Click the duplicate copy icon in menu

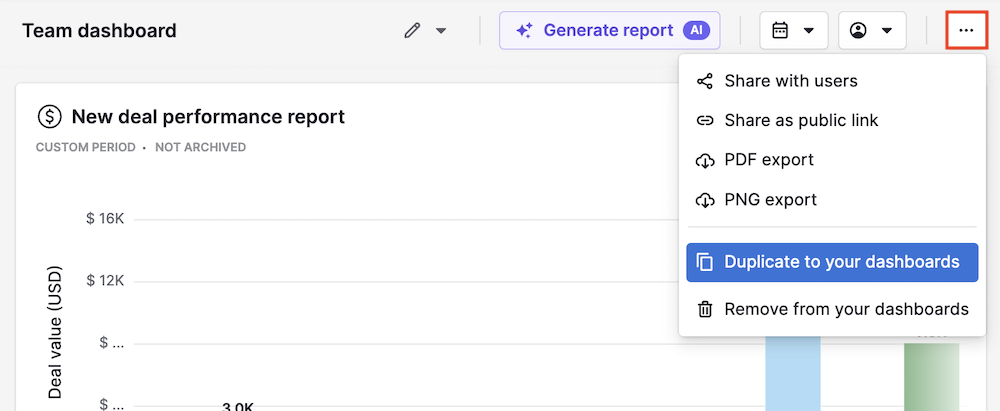click(x=704, y=262)
